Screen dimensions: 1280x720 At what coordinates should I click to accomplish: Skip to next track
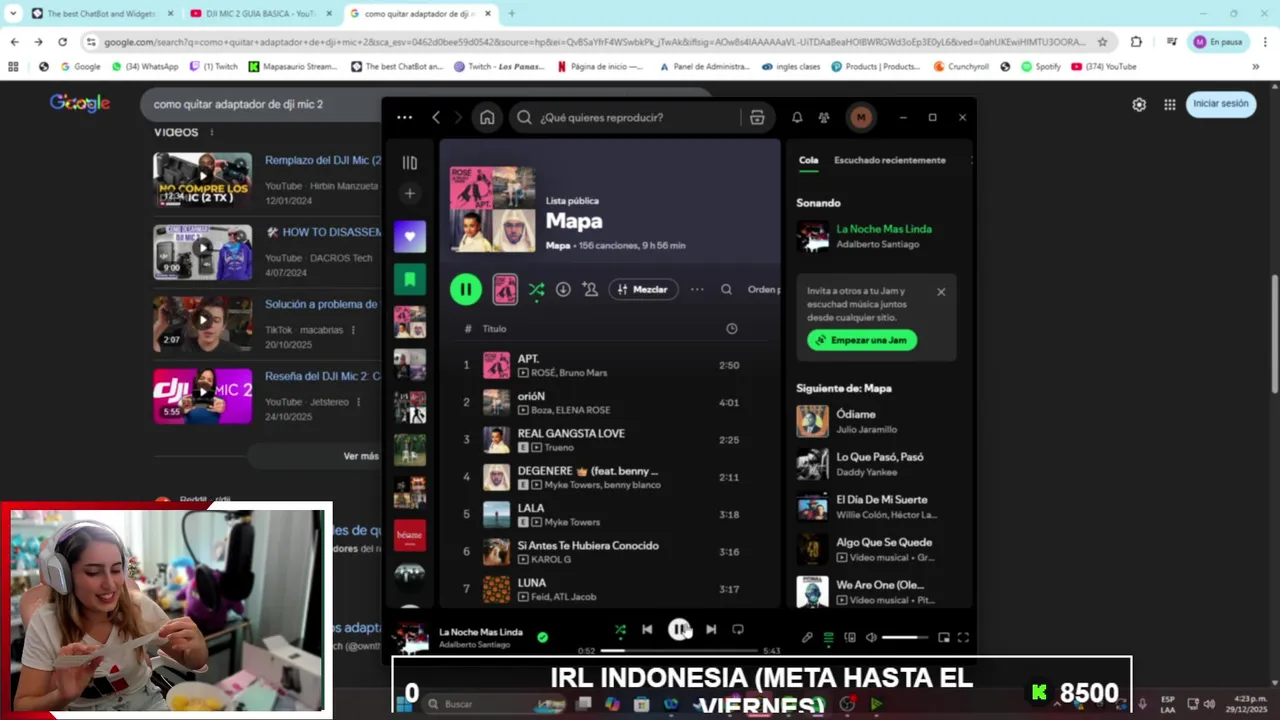tap(711, 629)
